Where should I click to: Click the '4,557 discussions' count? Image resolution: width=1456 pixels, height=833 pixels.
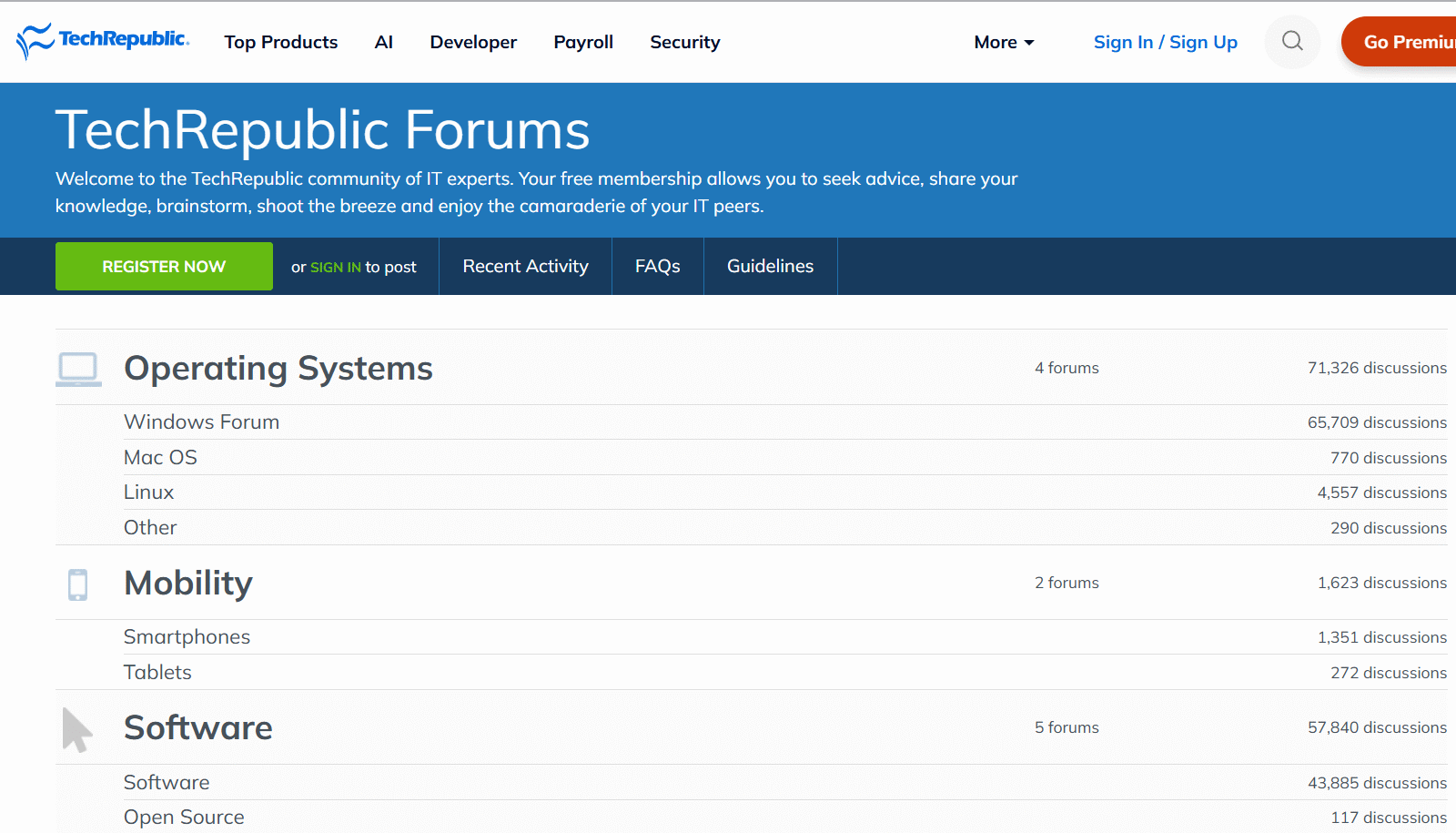(x=1382, y=493)
